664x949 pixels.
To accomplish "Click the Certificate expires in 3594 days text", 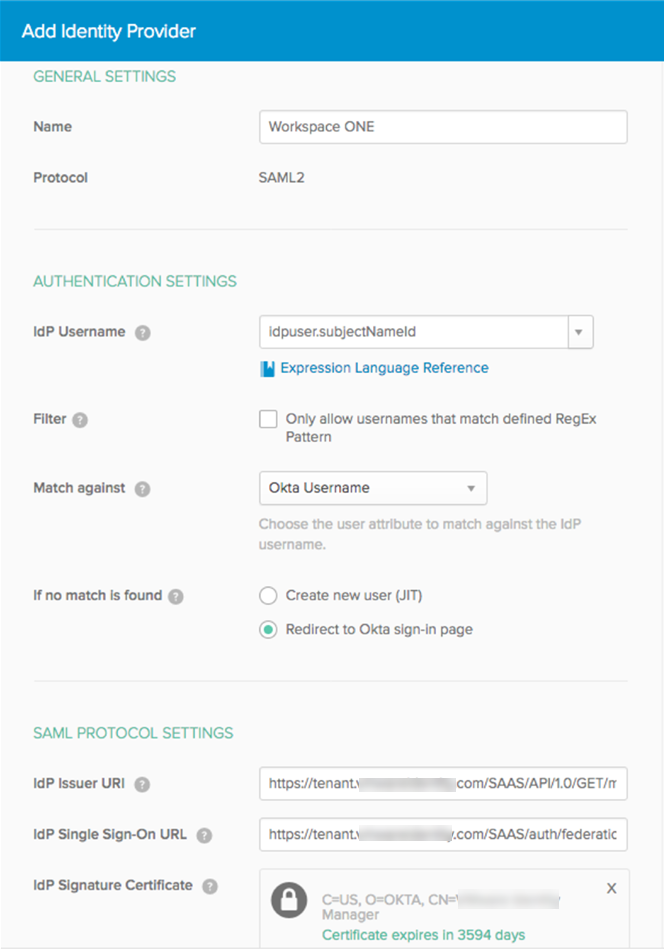I will pyautogui.click(x=423, y=934).
